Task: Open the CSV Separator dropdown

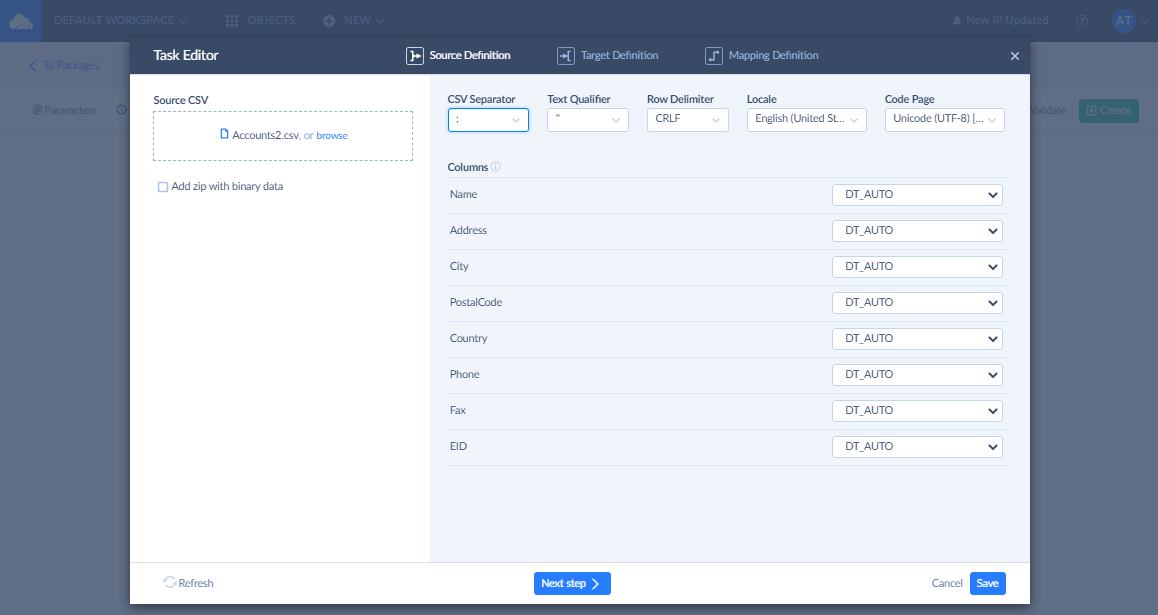Action: [488, 120]
